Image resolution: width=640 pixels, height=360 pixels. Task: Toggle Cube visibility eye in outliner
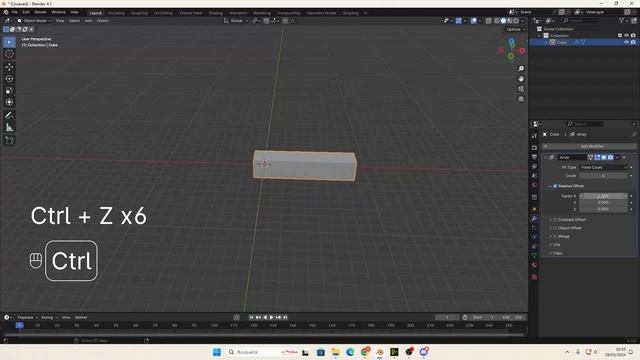tap(626, 42)
